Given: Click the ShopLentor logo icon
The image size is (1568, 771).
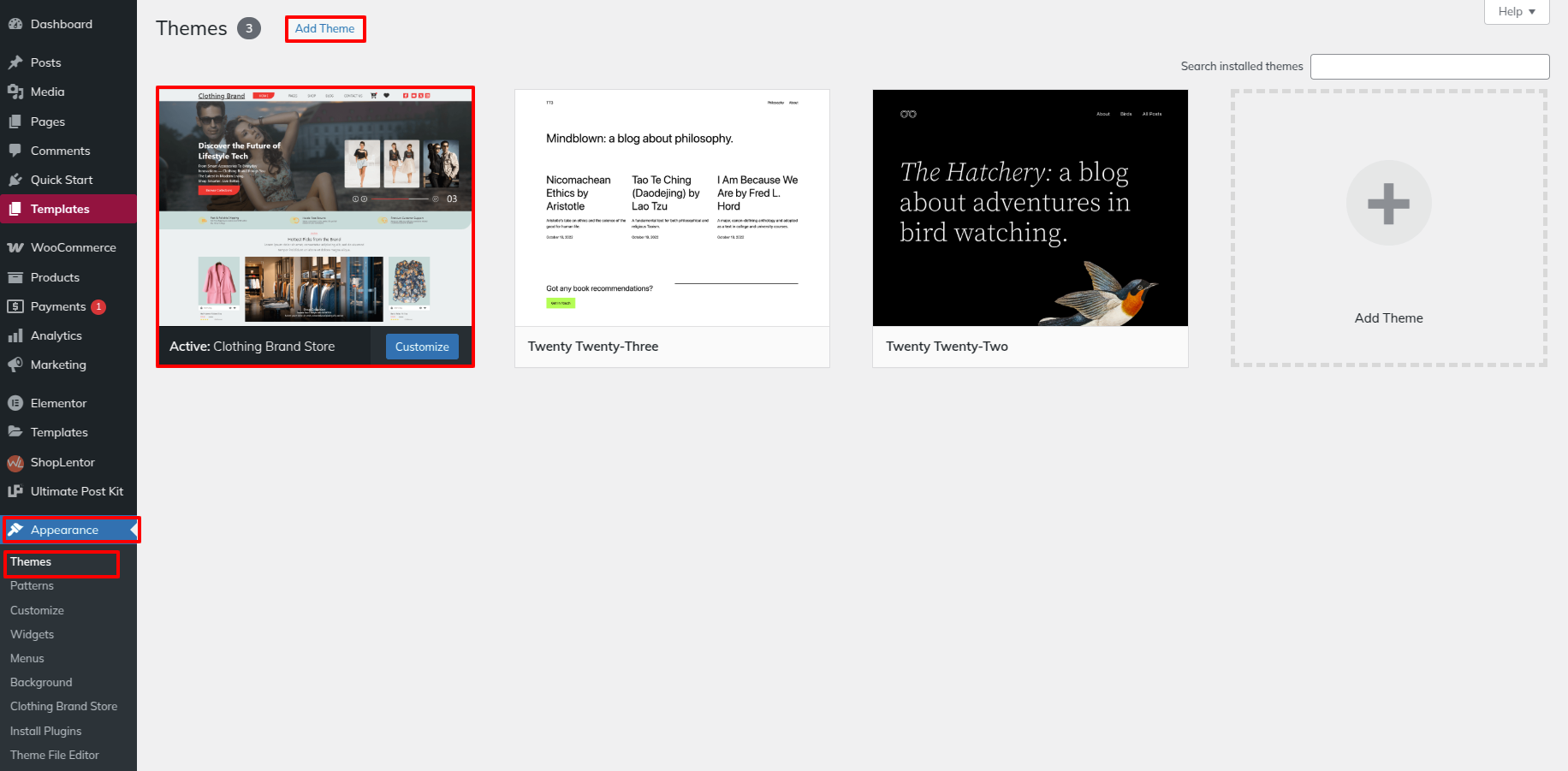Looking at the screenshot, I should (x=15, y=462).
